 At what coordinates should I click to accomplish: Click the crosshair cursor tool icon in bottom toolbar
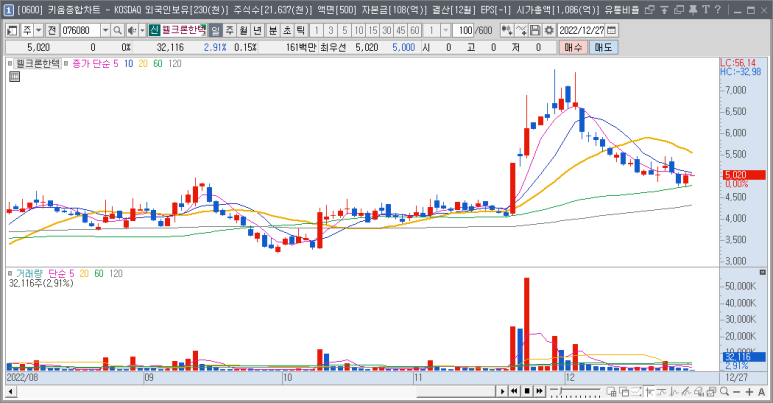(649, 392)
